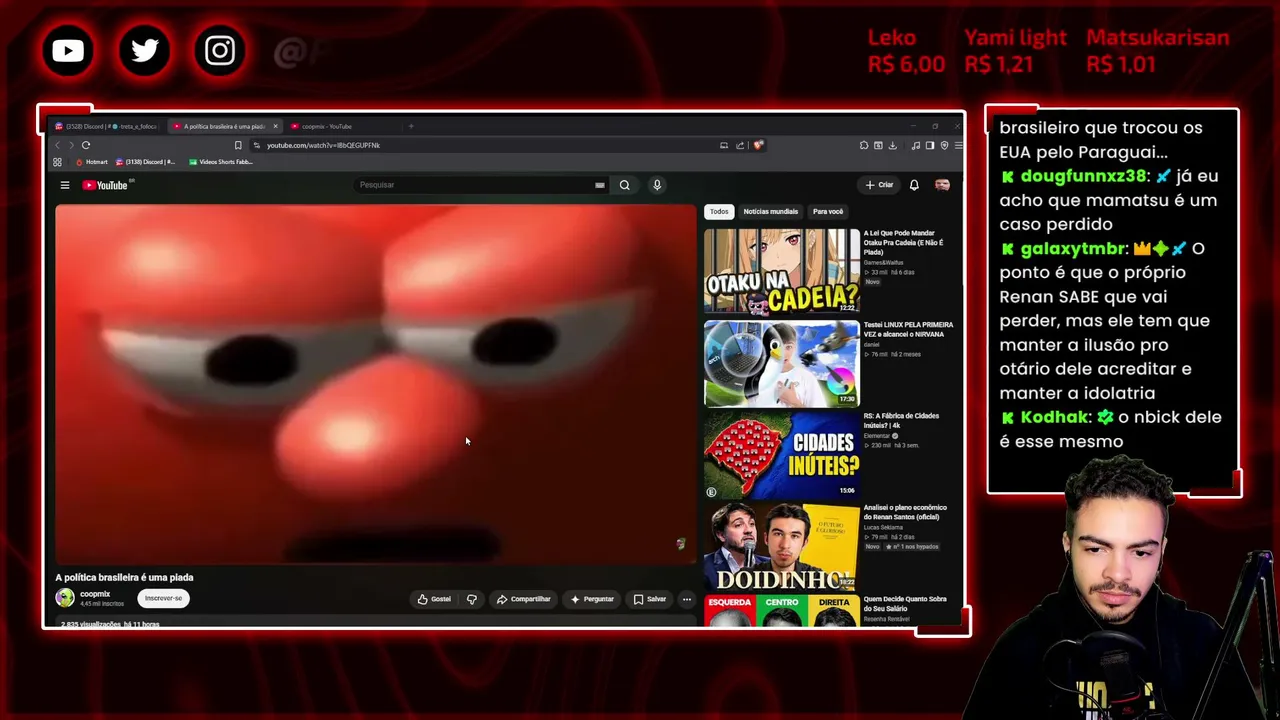Open YouTube notifications bell
Viewport: 1280px width, 720px height.
pyautogui.click(x=914, y=185)
